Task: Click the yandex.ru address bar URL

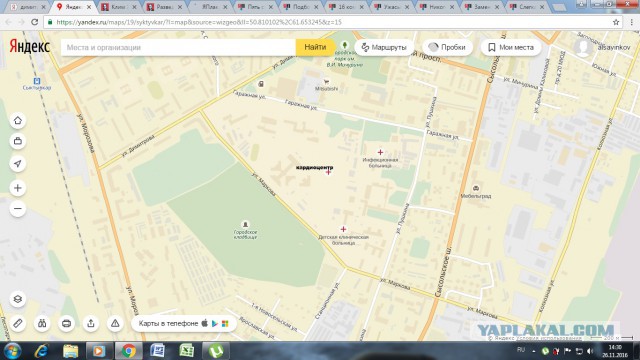Action: coord(199,22)
